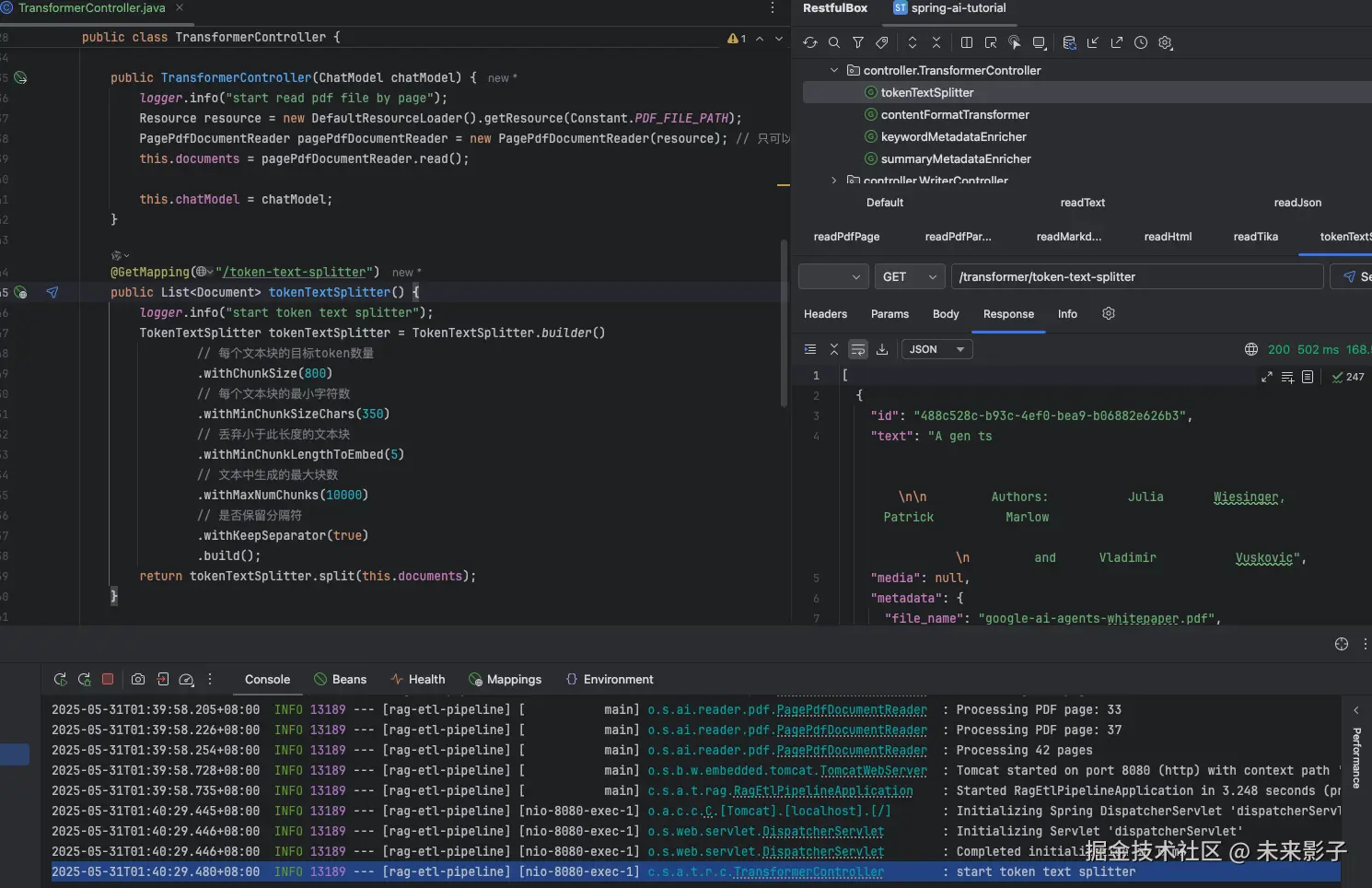
Task: Open the JSON format dropdown
Action: (936, 349)
